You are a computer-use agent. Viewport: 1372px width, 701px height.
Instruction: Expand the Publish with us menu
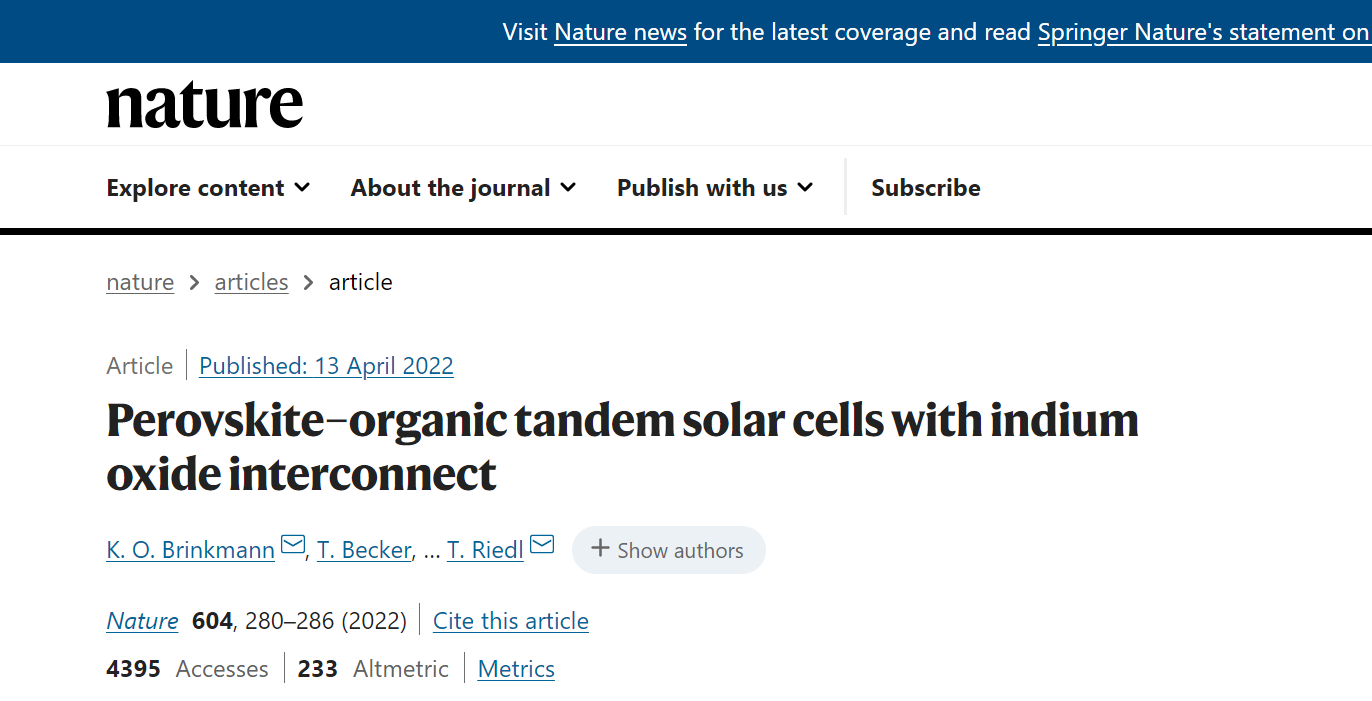pos(715,188)
